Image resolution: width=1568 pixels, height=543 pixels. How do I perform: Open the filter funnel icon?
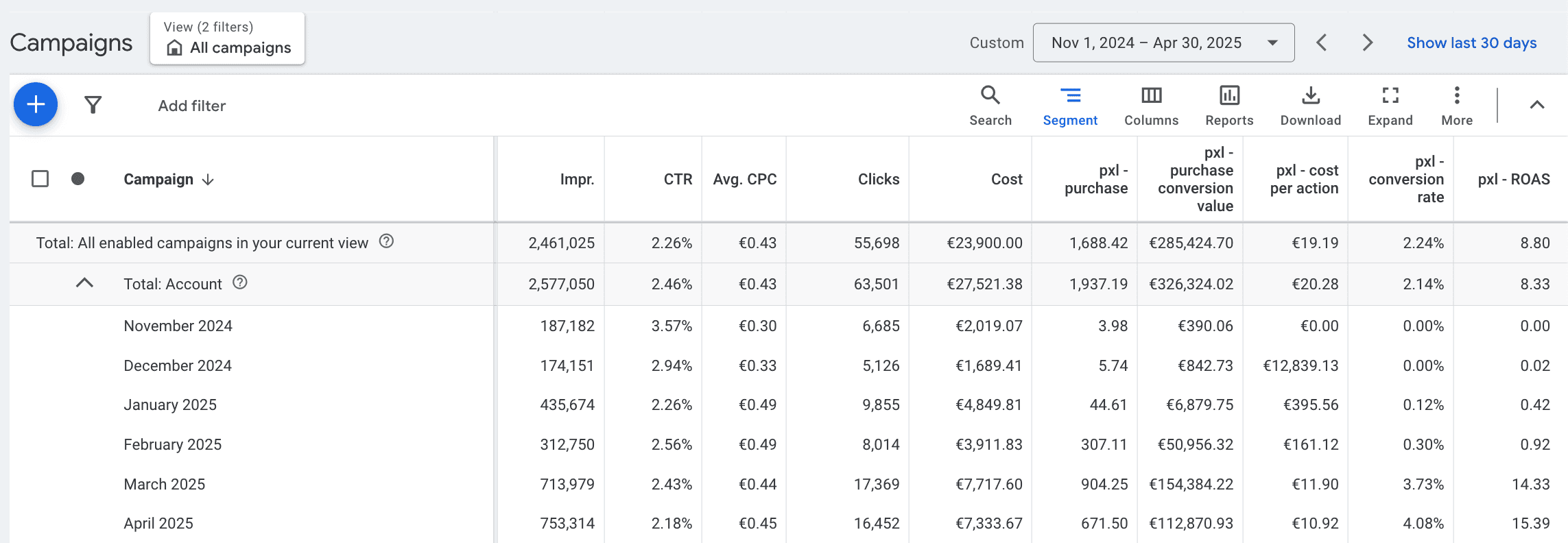(93, 105)
